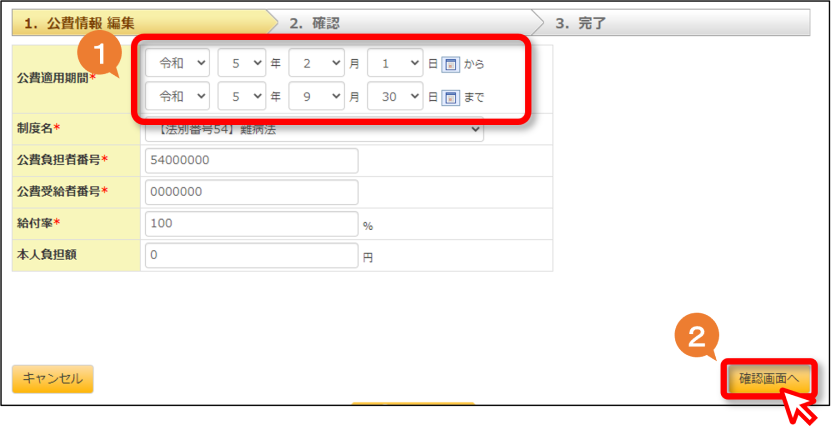
Task: Open start date era dropdown 令和
Action: tap(178, 63)
